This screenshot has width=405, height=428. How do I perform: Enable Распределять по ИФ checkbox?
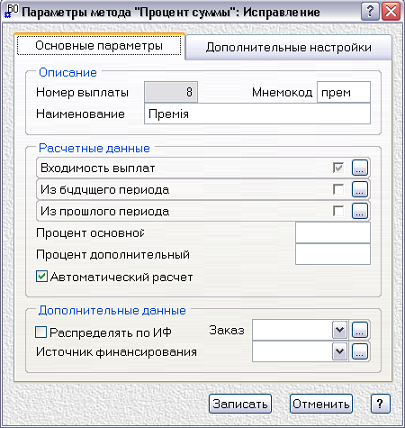click(x=41, y=332)
